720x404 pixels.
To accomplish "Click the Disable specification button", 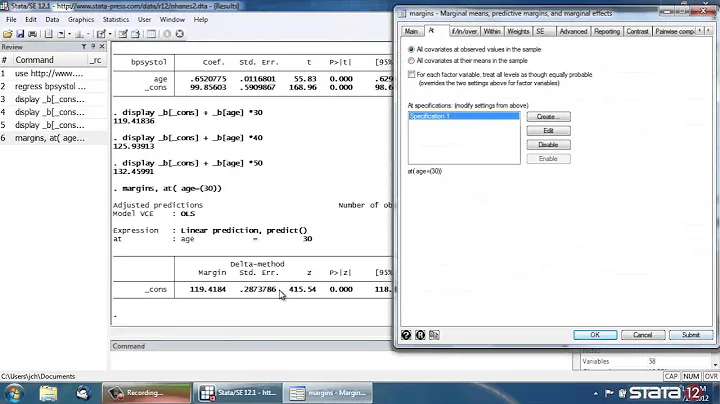I will (x=548, y=145).
